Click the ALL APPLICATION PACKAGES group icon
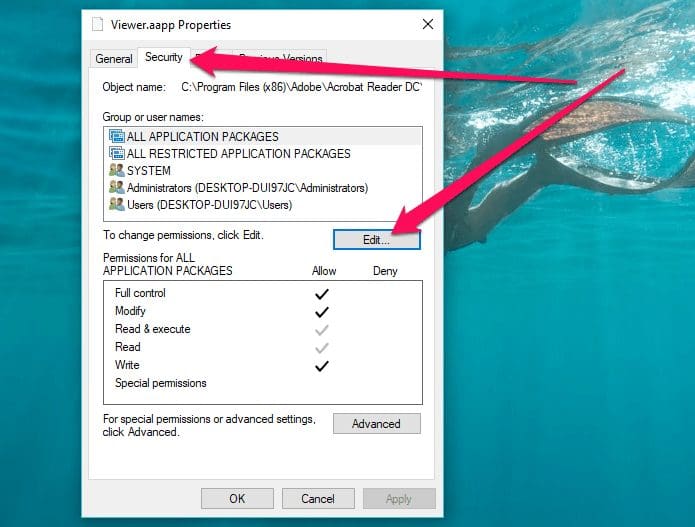This screenshot has width=695, height=527. 117,136
